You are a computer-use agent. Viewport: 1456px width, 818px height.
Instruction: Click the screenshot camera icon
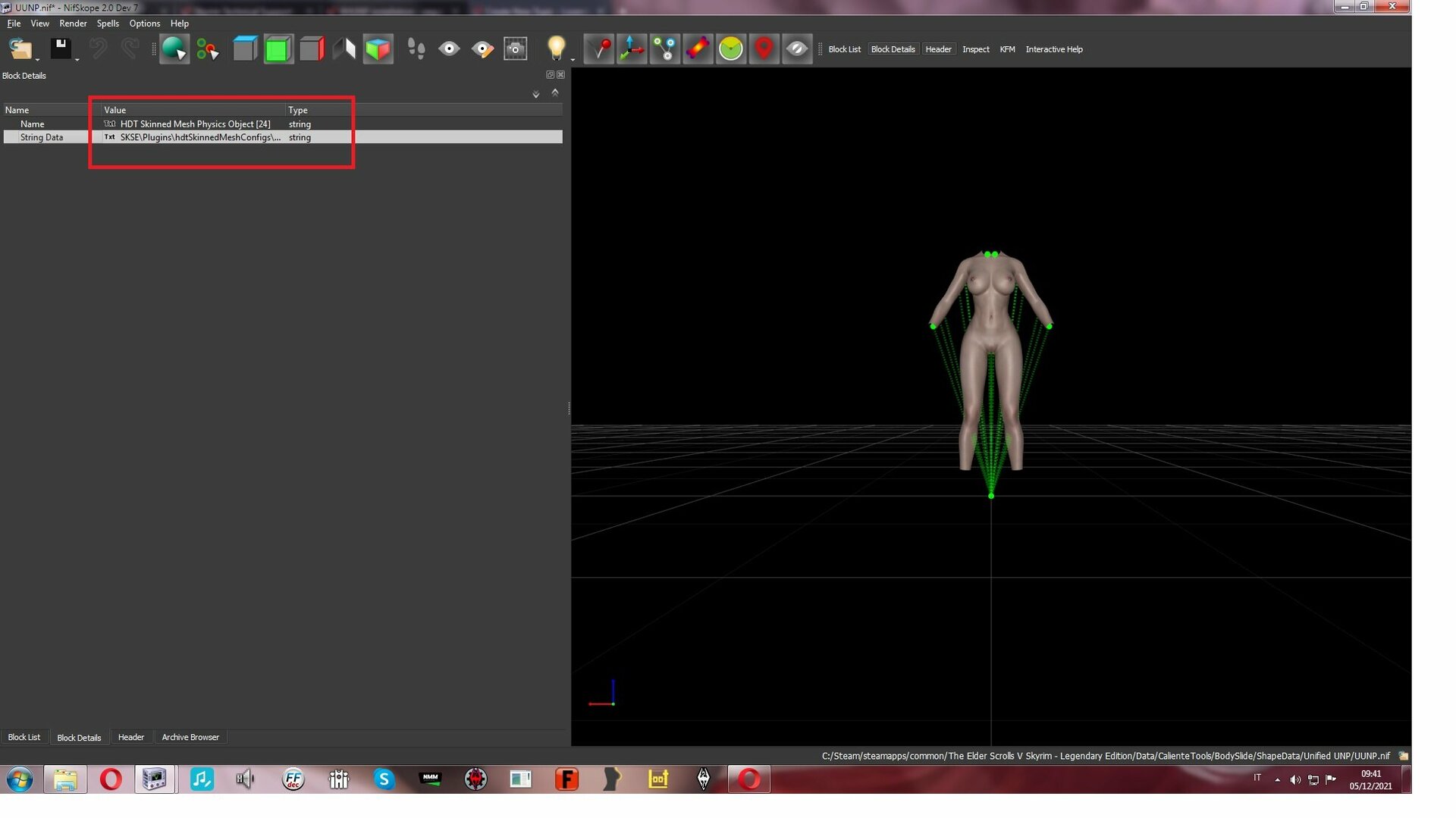pos(516,49)
